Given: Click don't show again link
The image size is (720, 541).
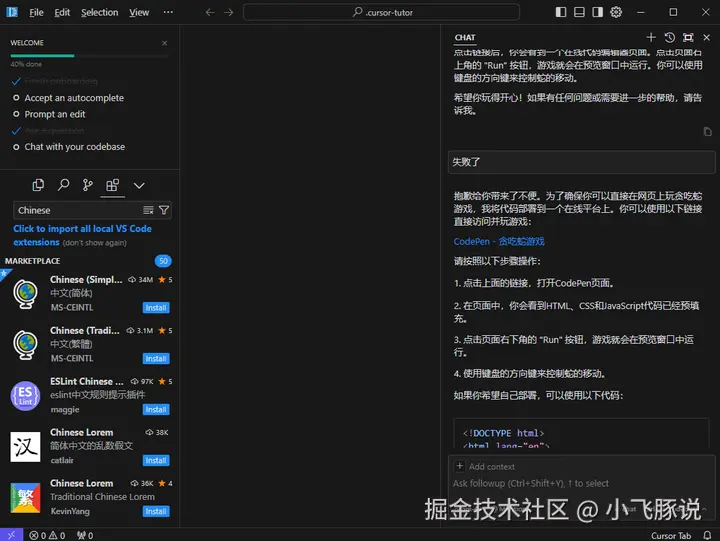Looking at the screenshot, I should click(x=95, y=242).
